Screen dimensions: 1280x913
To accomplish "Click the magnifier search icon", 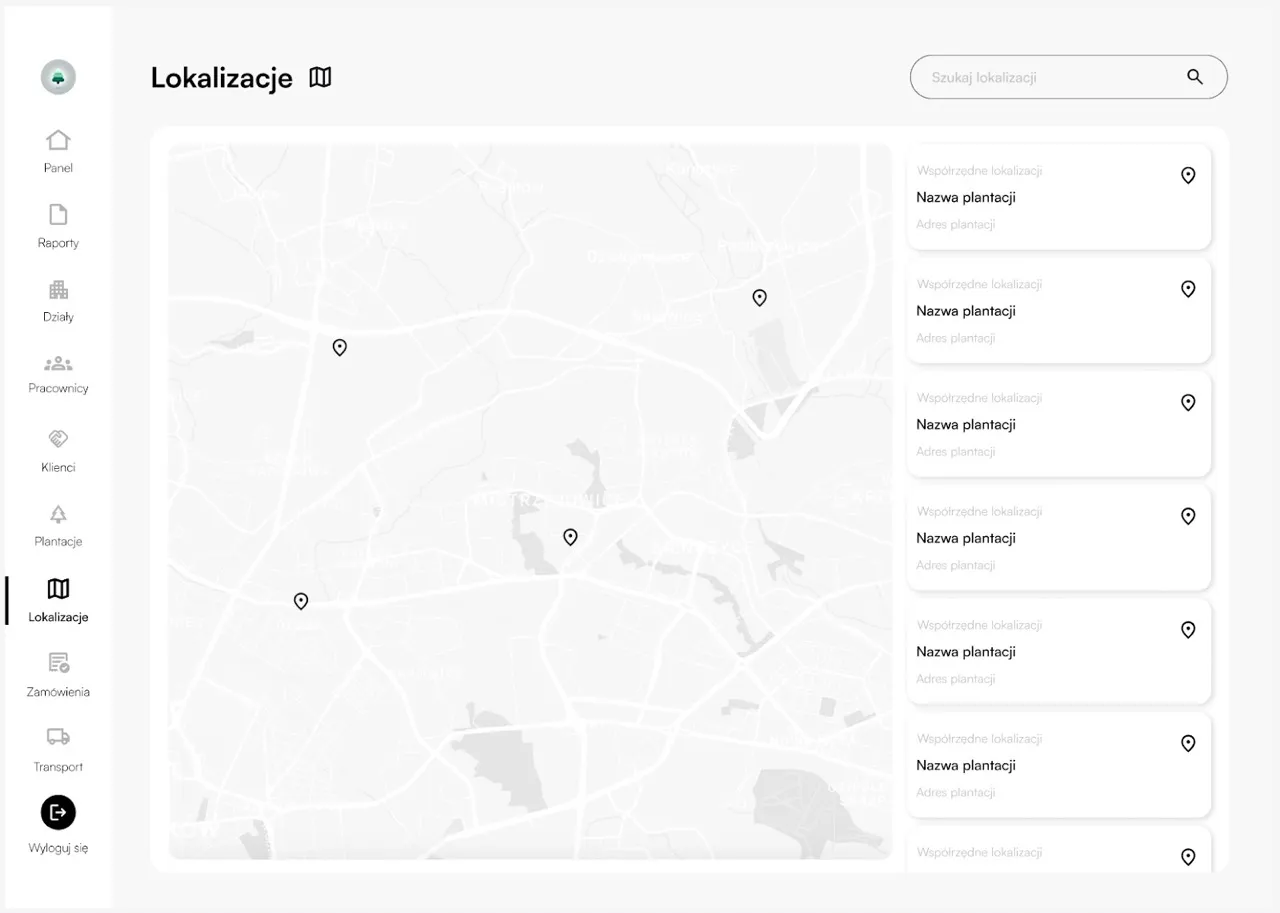I will [x=1195, y=77].
